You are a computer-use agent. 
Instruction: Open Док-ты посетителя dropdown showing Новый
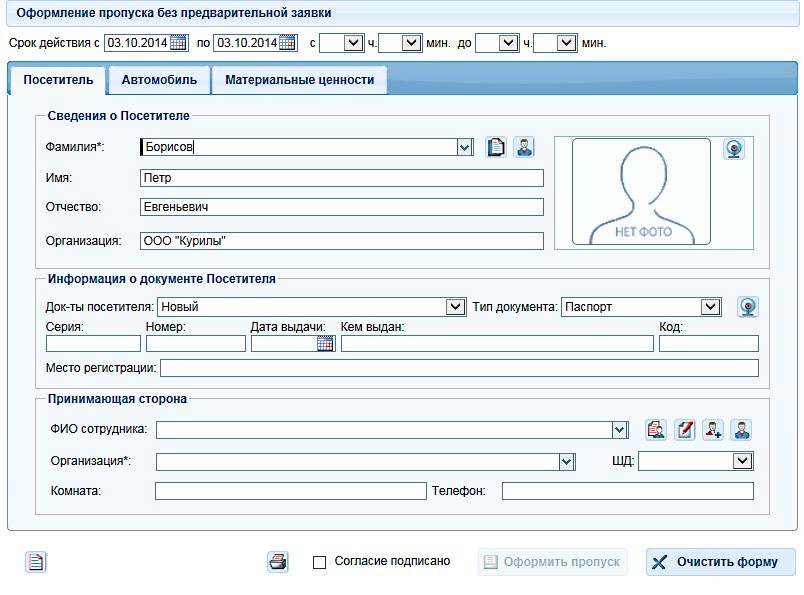(455, 307)
